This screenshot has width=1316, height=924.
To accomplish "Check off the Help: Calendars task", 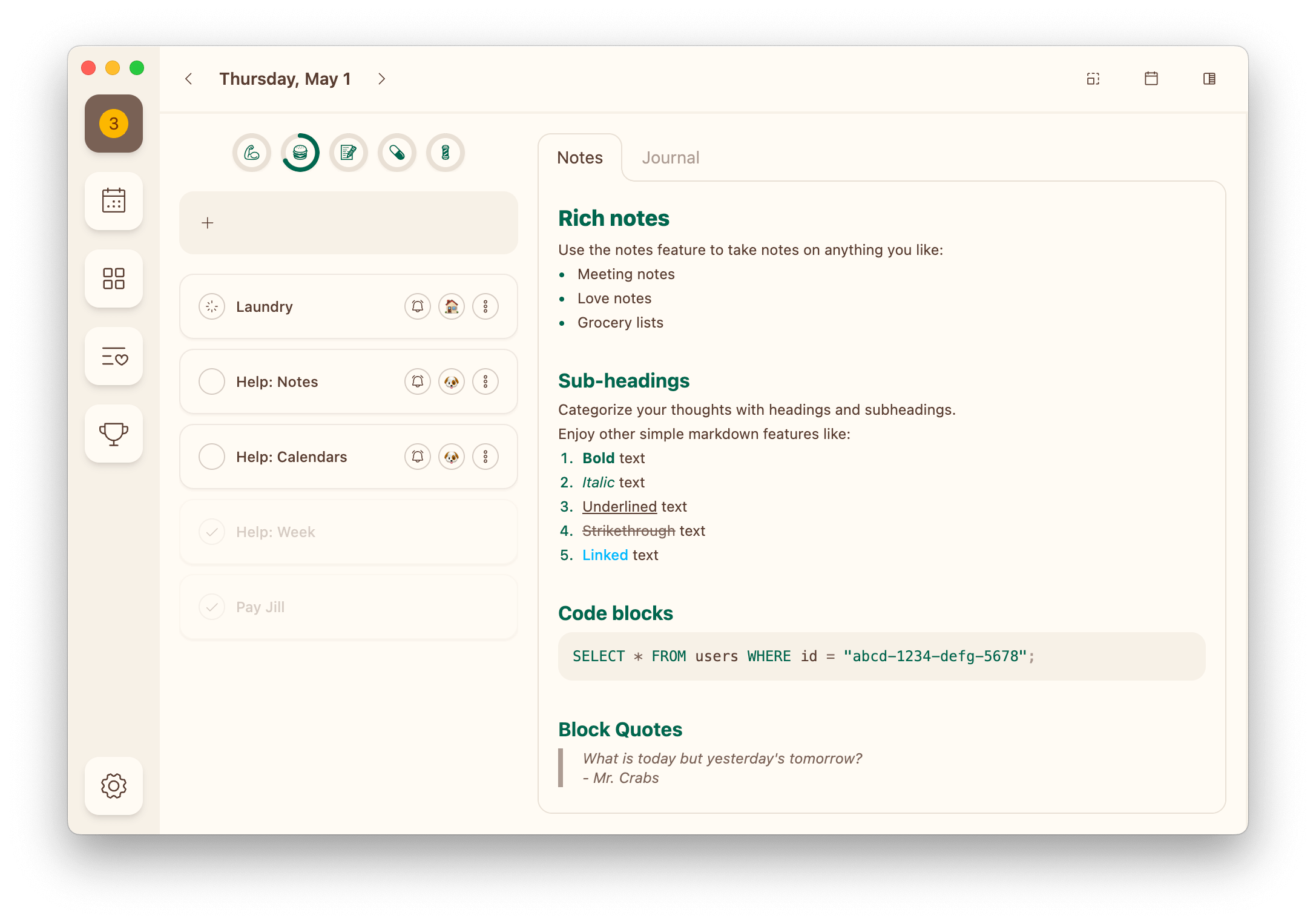I will [212, 457].
